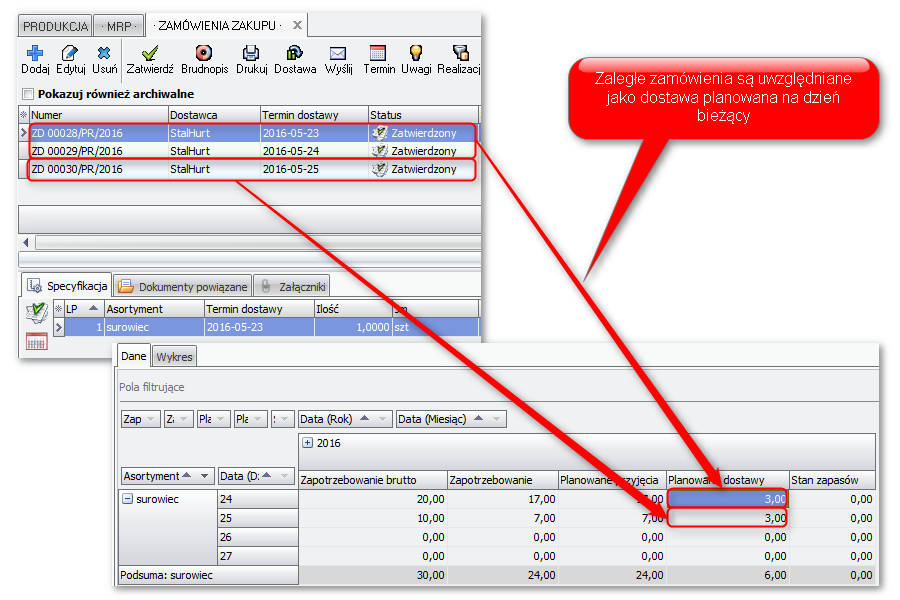
Task: Click the Zatwierdź green checkmark icon
Action: tap(150, 53)
